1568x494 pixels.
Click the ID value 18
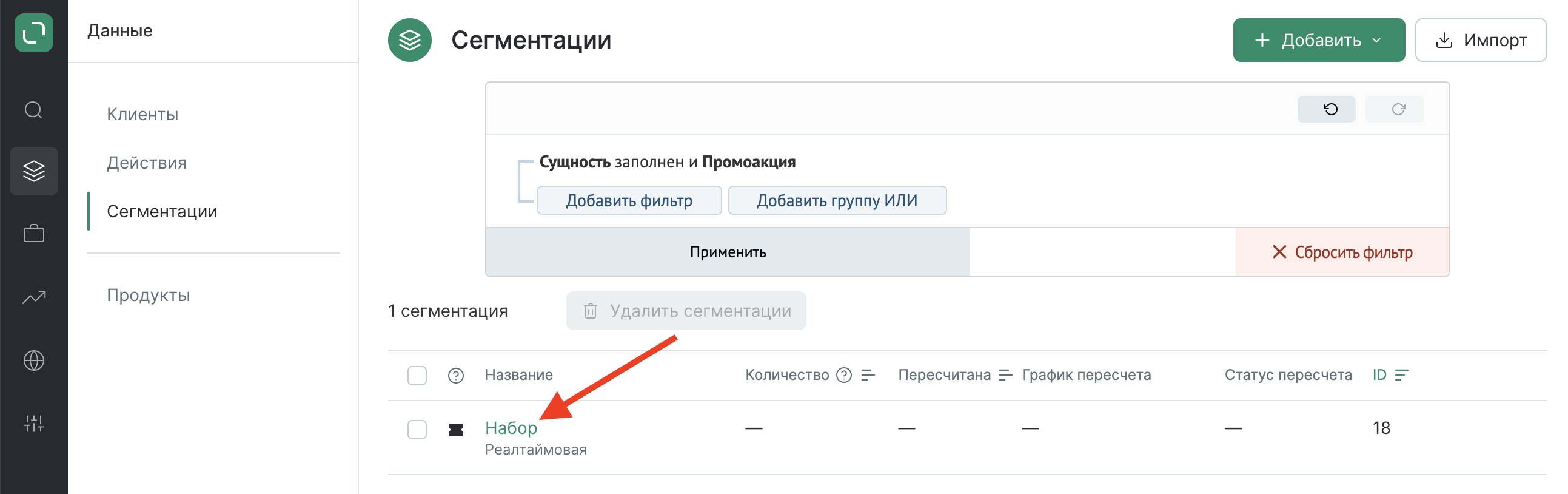click(x=1381, y=428)
